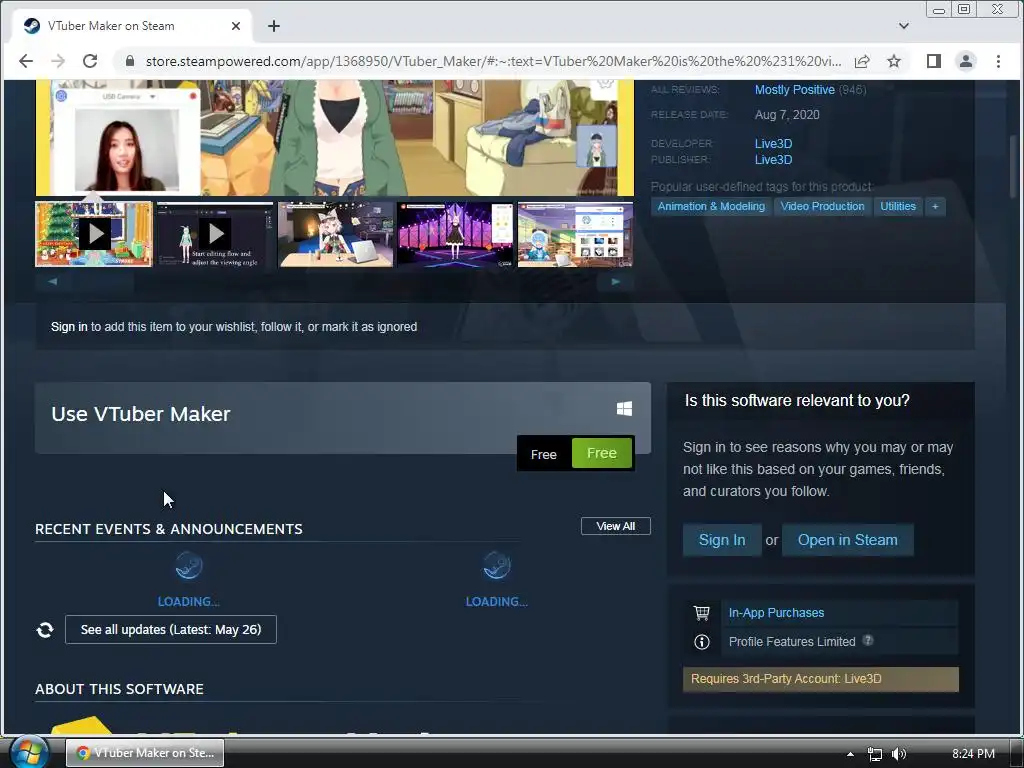The image size is (1024, 768).
Task: Play the 'Start editing flow' video thumbnail
Action: tap(215, 234)
